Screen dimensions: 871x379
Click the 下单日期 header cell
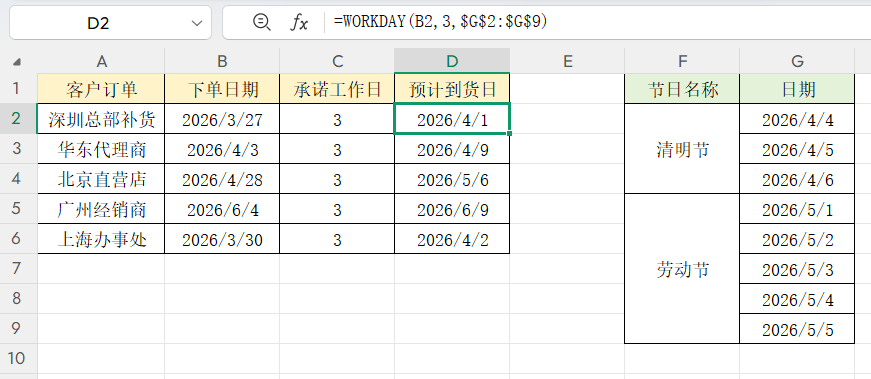(x=222, y=88)
